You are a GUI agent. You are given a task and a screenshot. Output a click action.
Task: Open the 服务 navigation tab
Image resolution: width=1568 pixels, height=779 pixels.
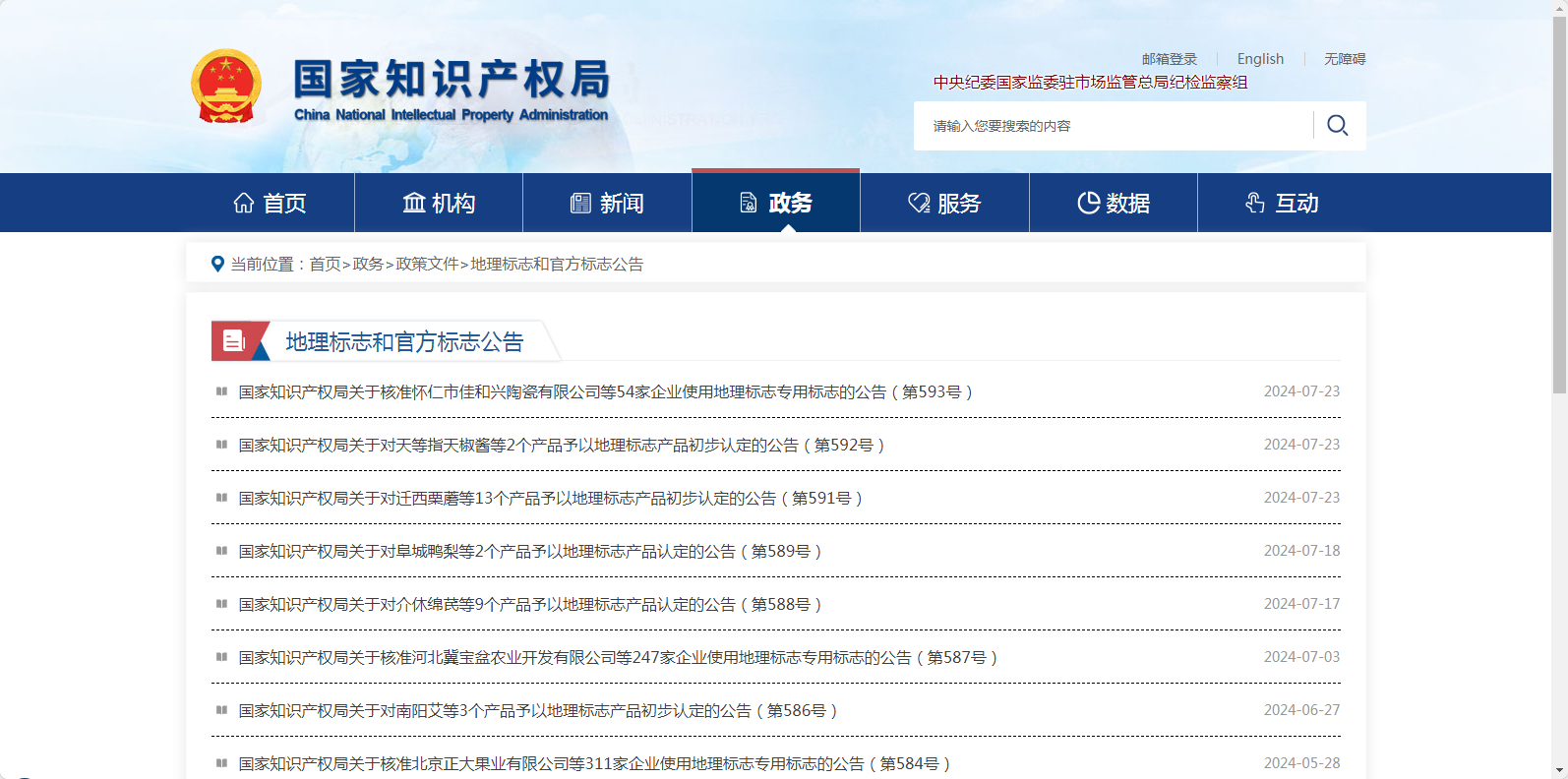click(944, 203)
